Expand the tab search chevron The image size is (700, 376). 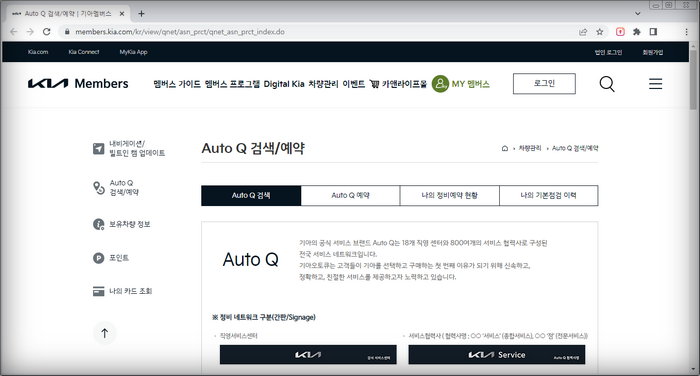coord(638,13)
